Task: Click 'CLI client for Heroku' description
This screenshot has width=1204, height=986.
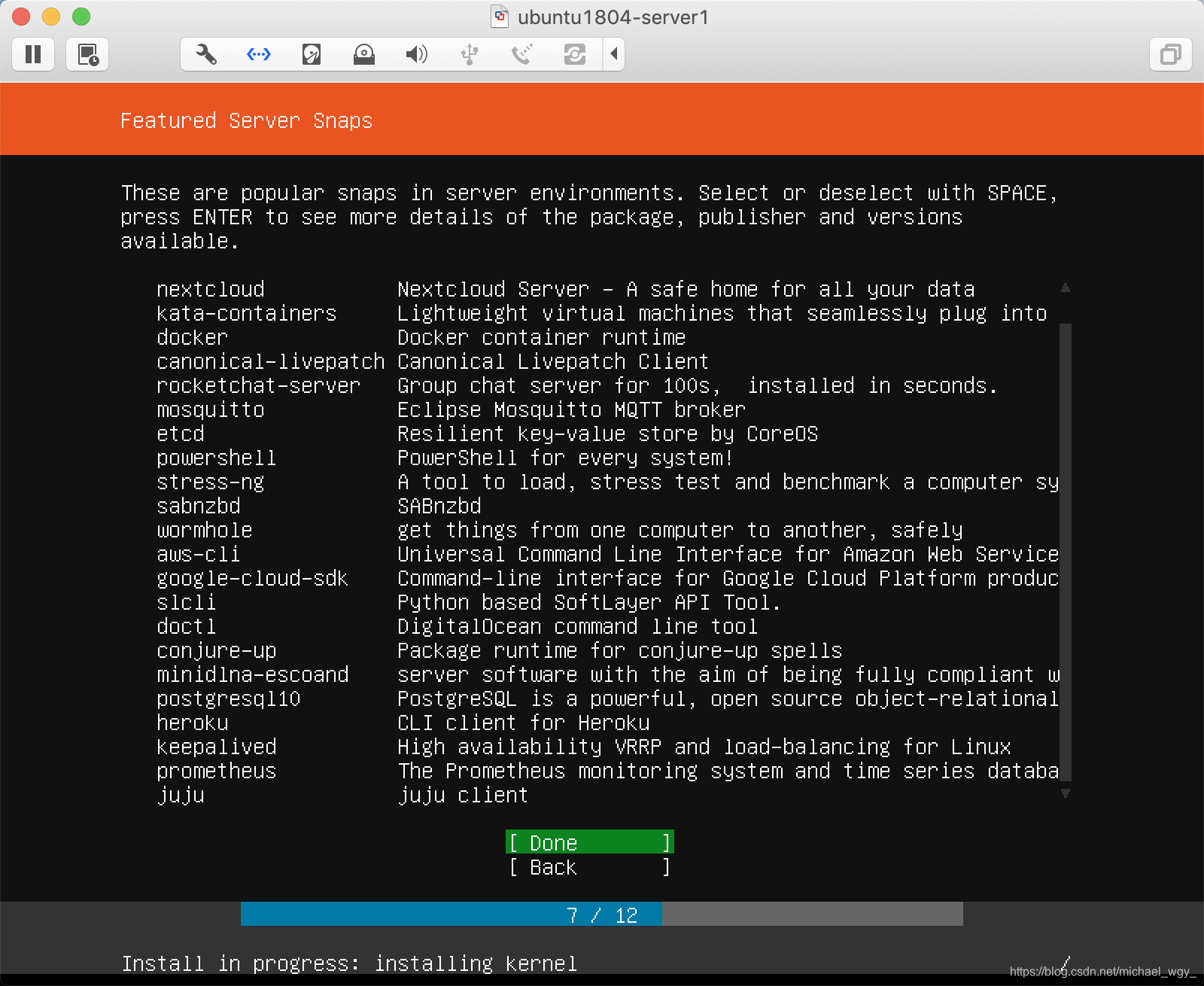Action: [x=524, y=723]
